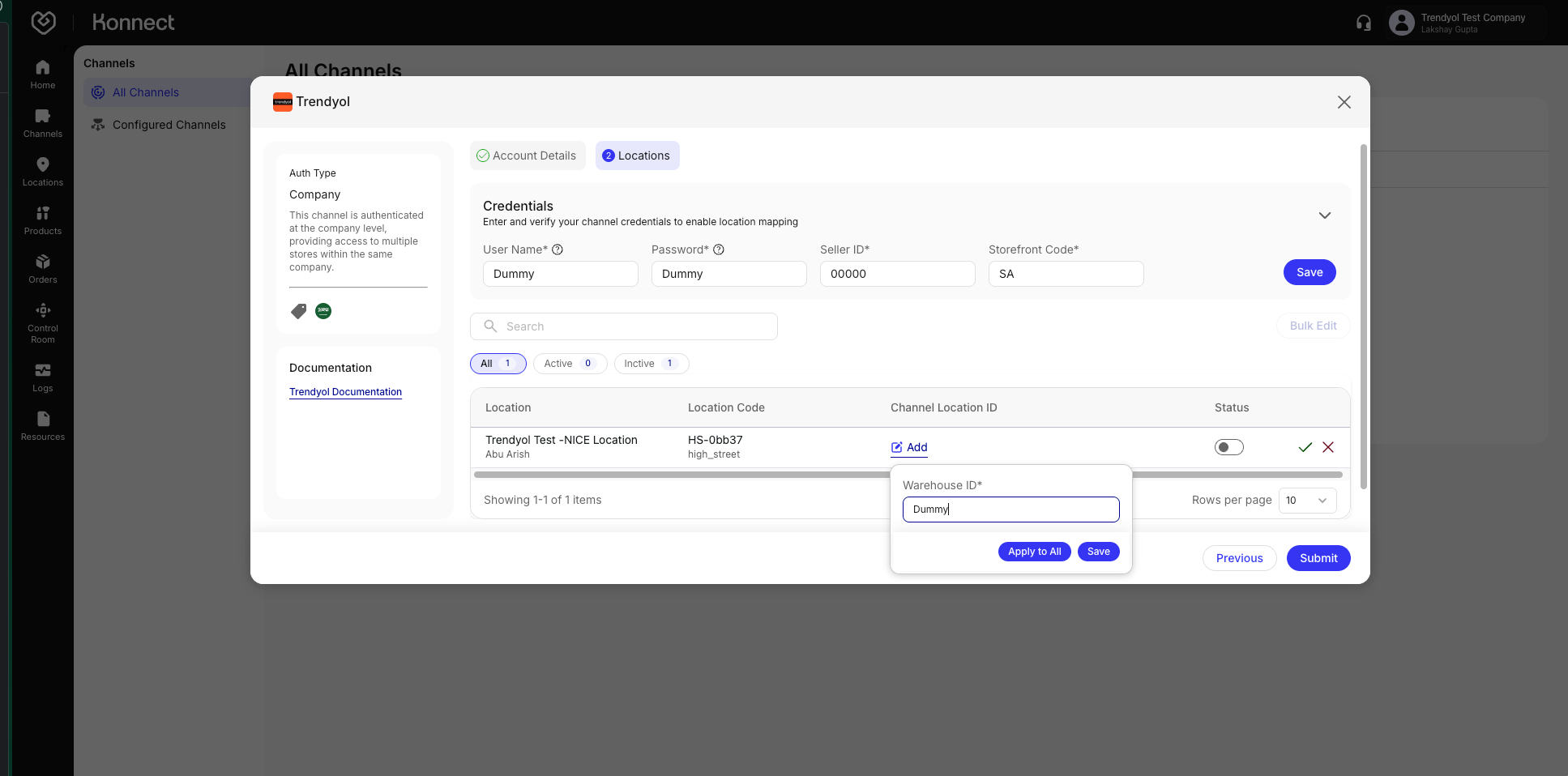Click the Location column header

[x=508, y=407]
